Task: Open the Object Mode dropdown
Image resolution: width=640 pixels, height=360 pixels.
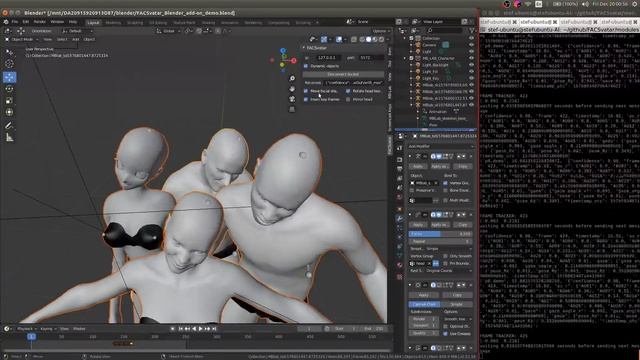Action: click(x=22, y=40)
